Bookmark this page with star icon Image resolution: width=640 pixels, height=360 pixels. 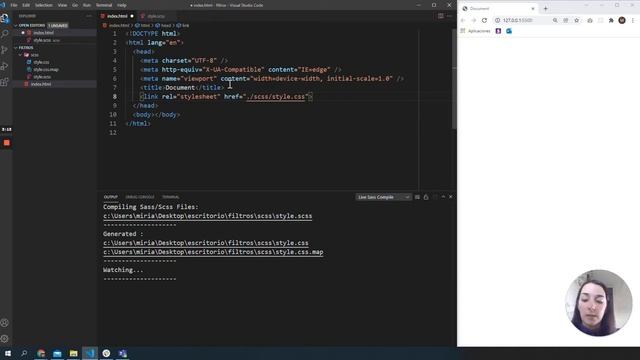[x=576, y=20]
